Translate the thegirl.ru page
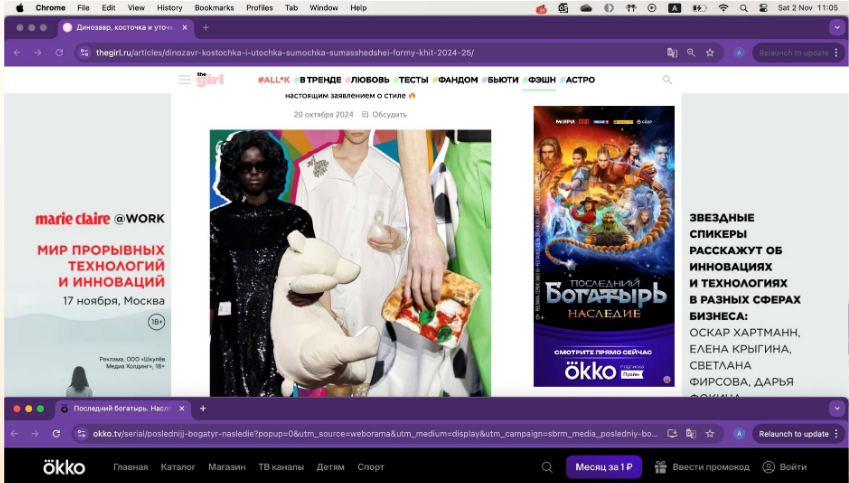 tap(672, 53)
